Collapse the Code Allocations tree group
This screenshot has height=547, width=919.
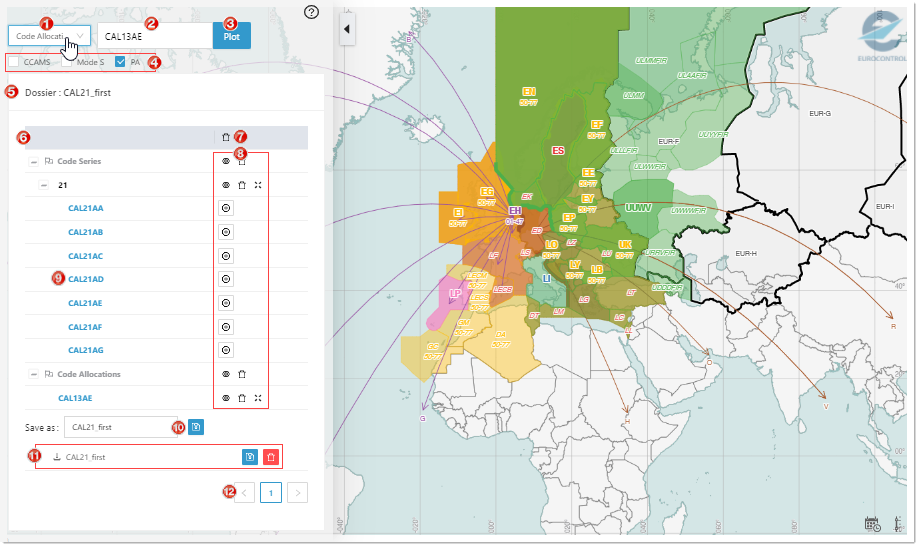tap(34, 374)
